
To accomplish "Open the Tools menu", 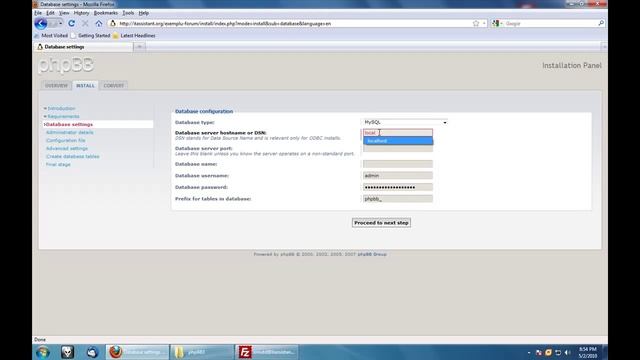I will [128, 13].
